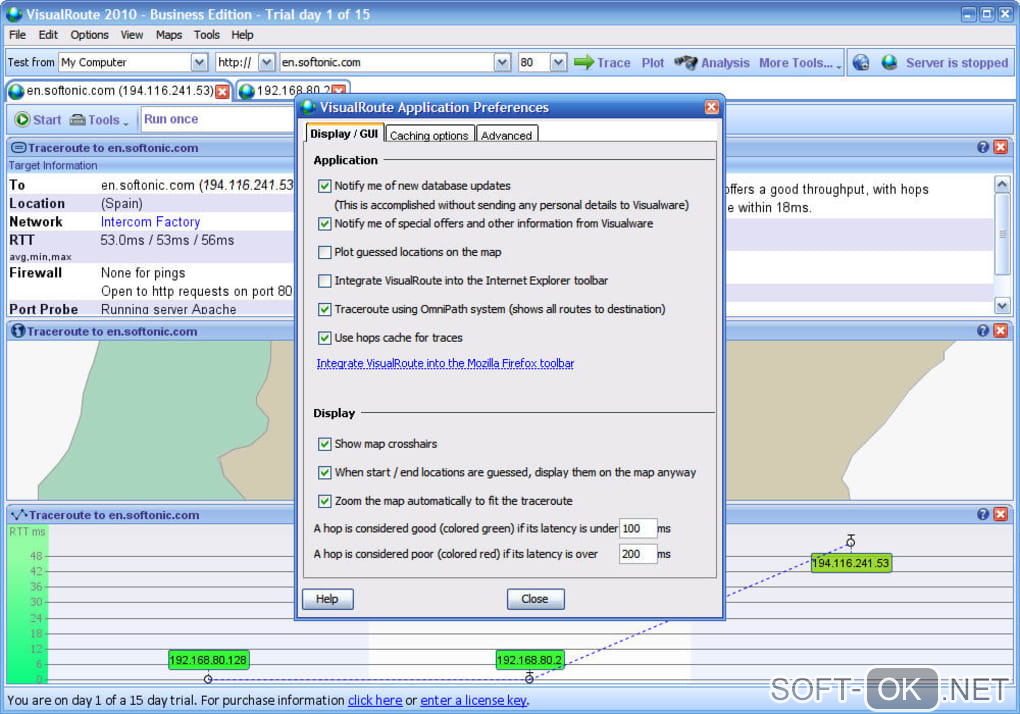Screen dimensions: 1020x714
Task: Click the Plot button
Action: pos(652,63)
